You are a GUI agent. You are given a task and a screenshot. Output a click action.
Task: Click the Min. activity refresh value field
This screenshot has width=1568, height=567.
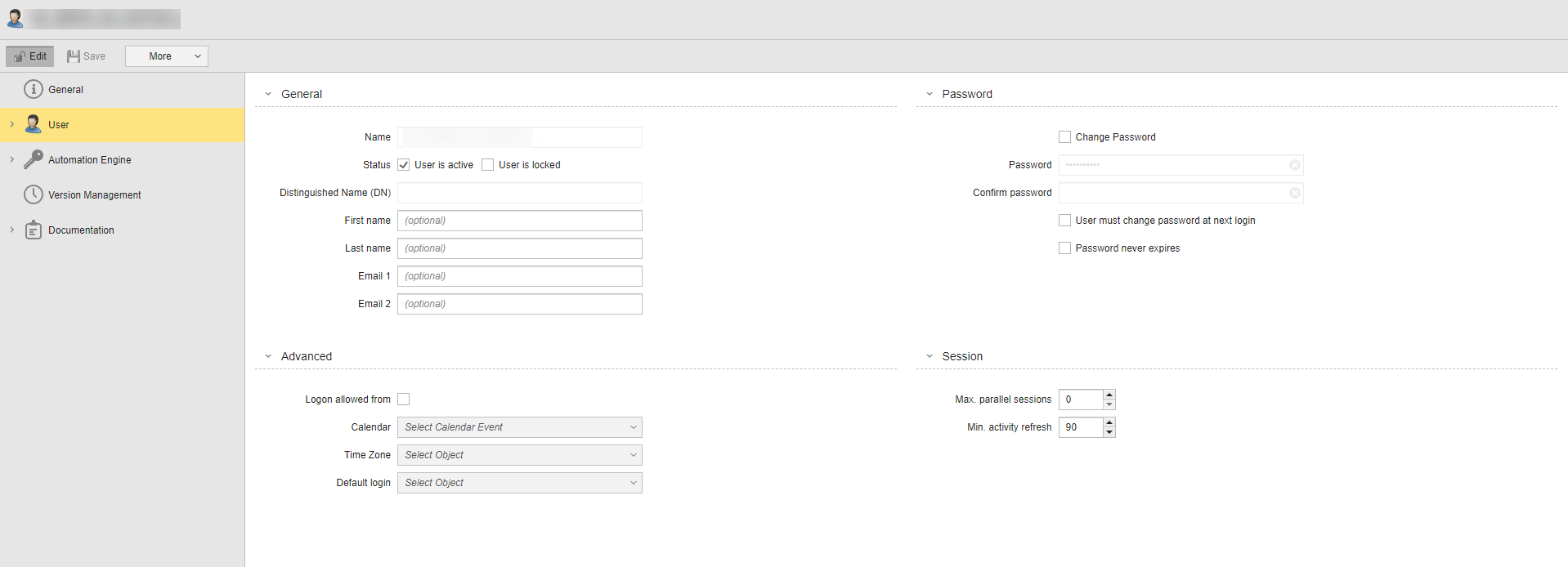point(1081,427)
